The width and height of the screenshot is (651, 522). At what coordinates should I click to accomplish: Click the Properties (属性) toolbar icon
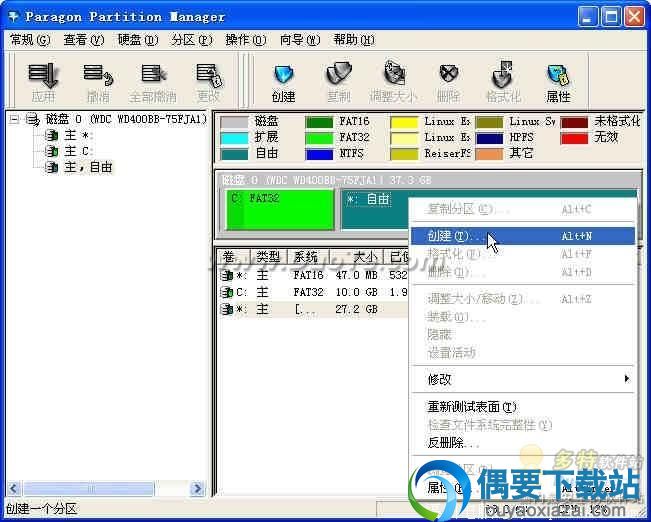[x=558, y=76]
